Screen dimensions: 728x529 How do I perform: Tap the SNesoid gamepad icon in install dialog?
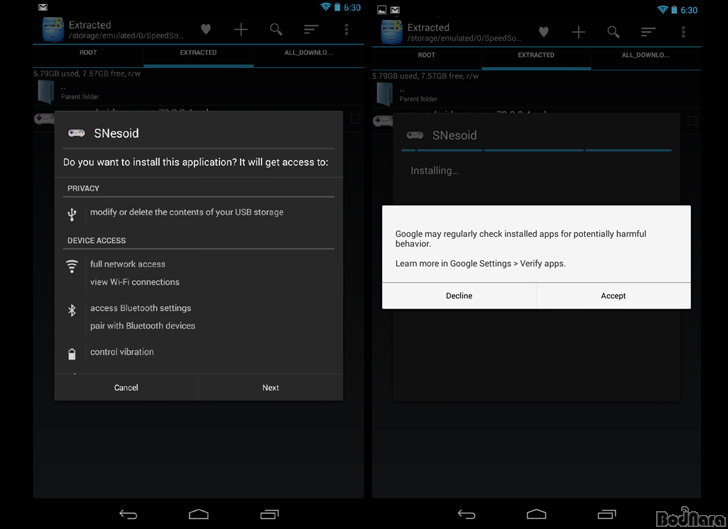pos(77,133)
